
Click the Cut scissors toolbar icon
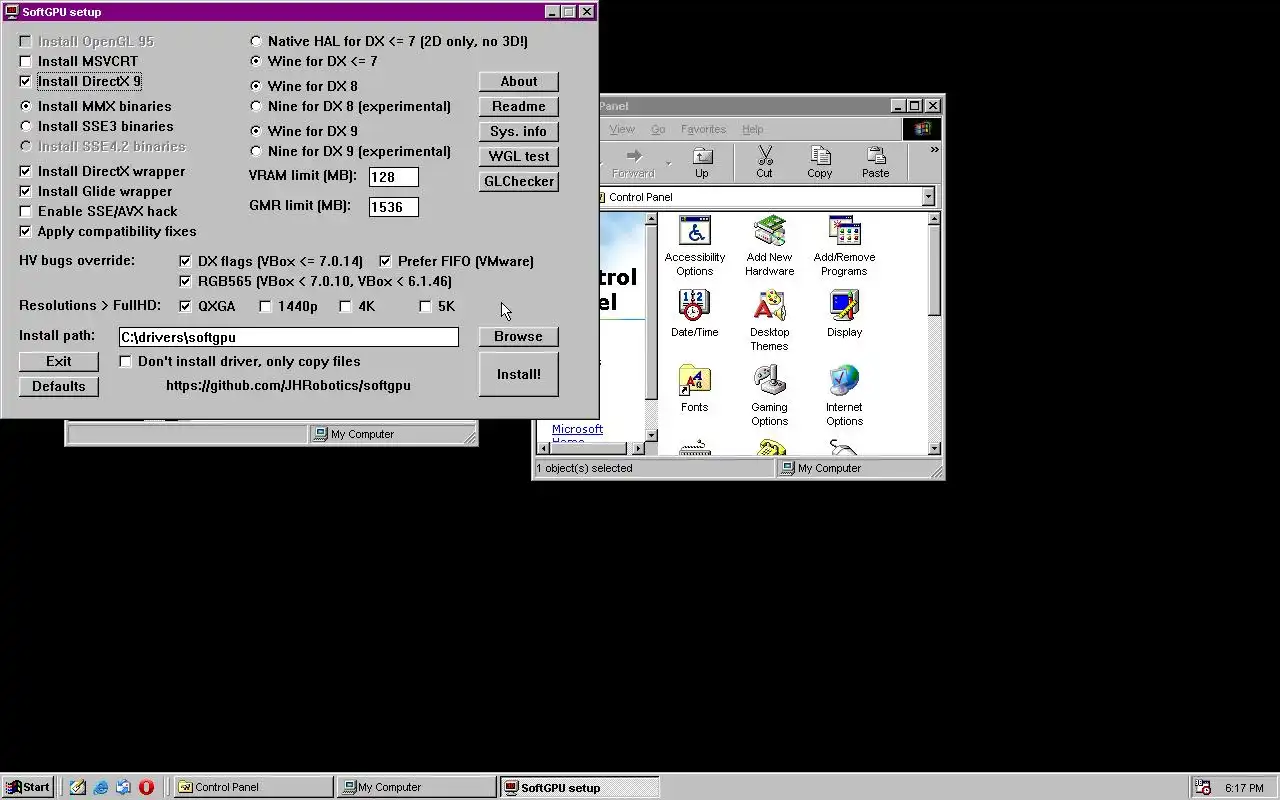pyautogui.click(x=764, y=163)
